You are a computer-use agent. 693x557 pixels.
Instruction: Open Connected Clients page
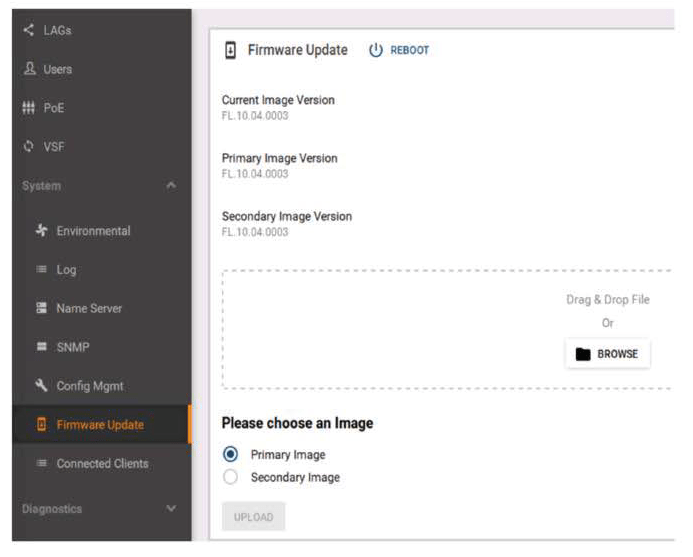click(101, 463)
